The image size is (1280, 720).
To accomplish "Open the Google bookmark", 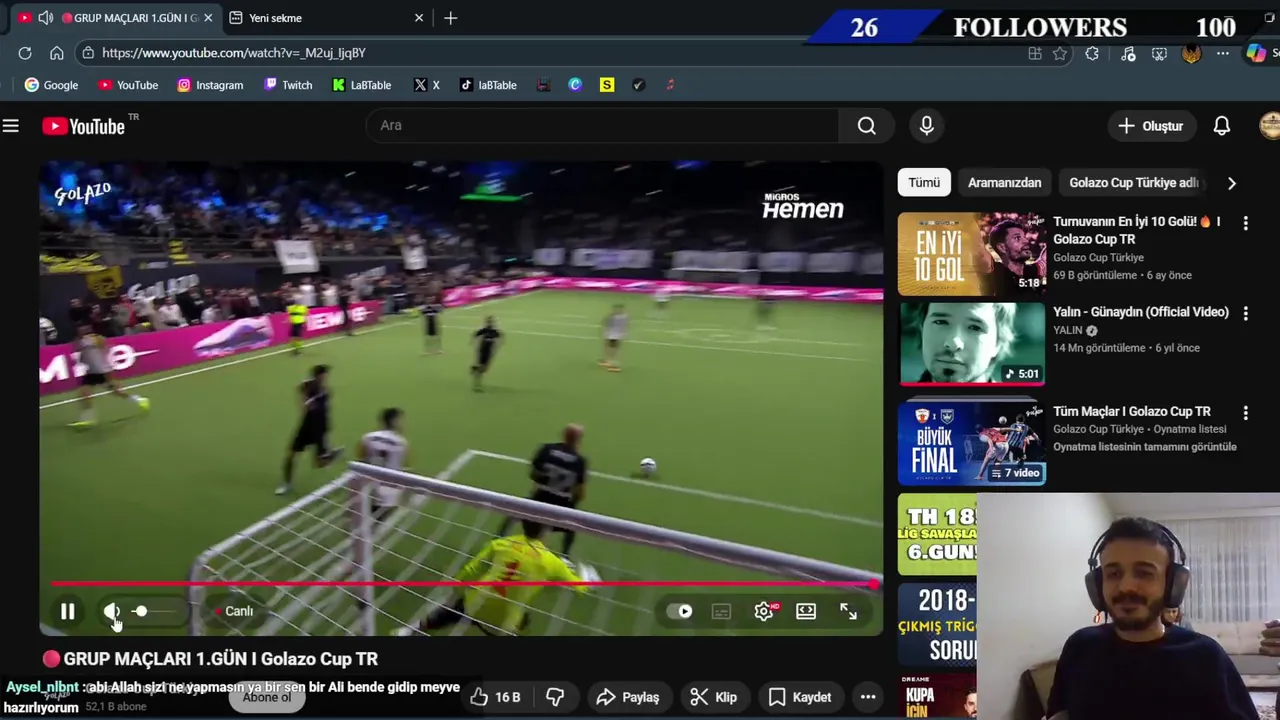I will pyautogui.click(x=51, y=85).
